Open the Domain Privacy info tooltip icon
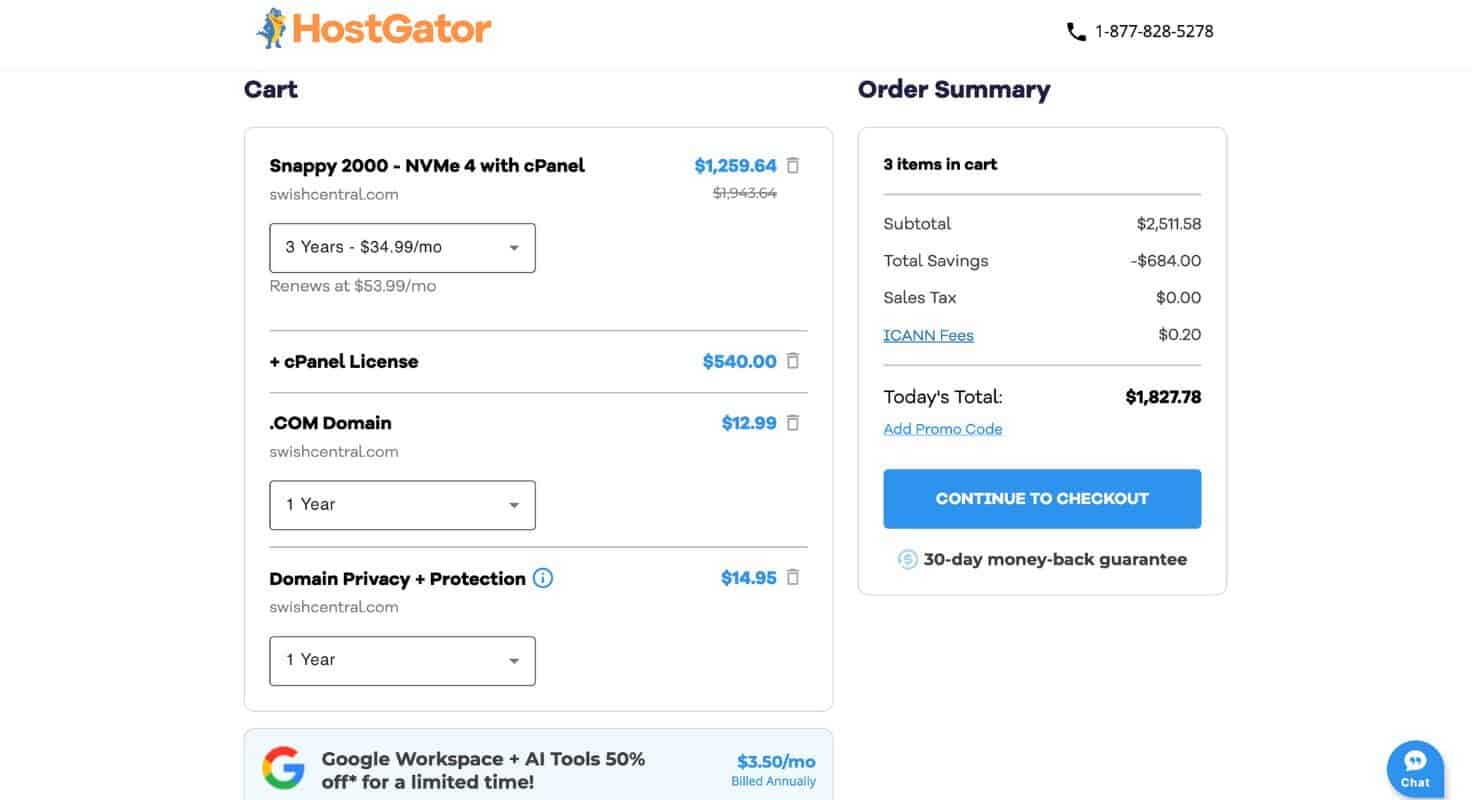Screen dimensions: 1472x800 click(542, 578)
